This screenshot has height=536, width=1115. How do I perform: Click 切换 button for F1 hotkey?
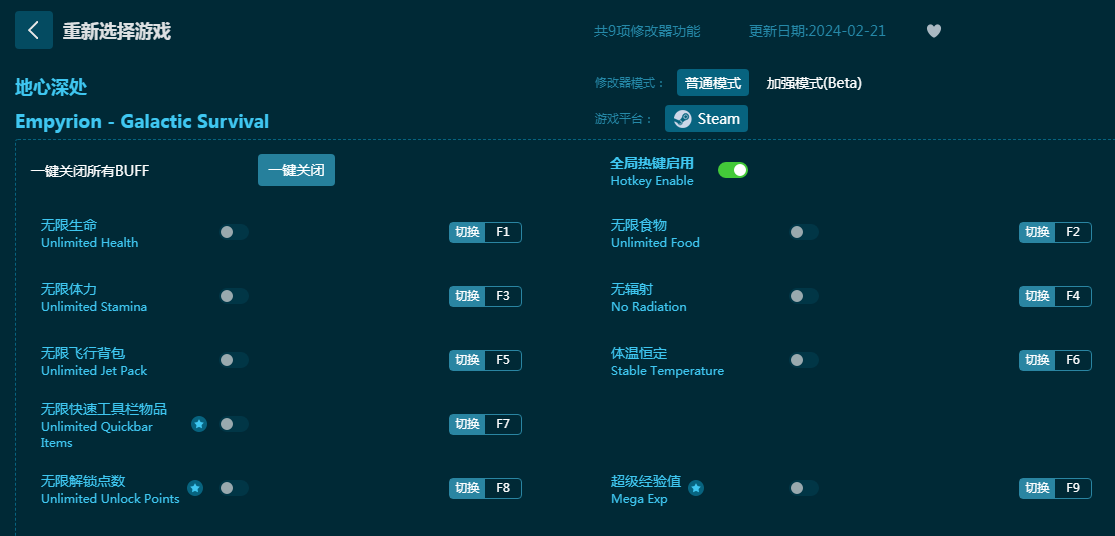click(467, 232)
